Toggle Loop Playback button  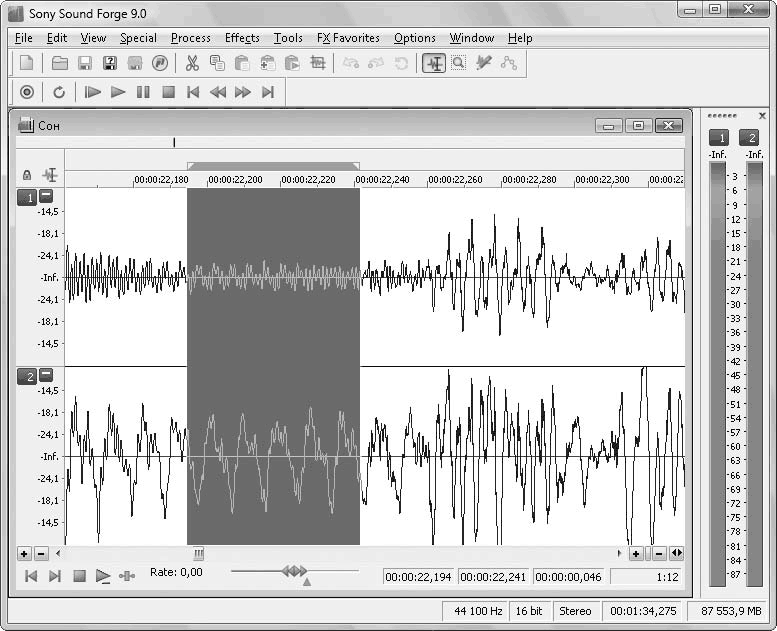pyautogui.click(x=59, y=92)
